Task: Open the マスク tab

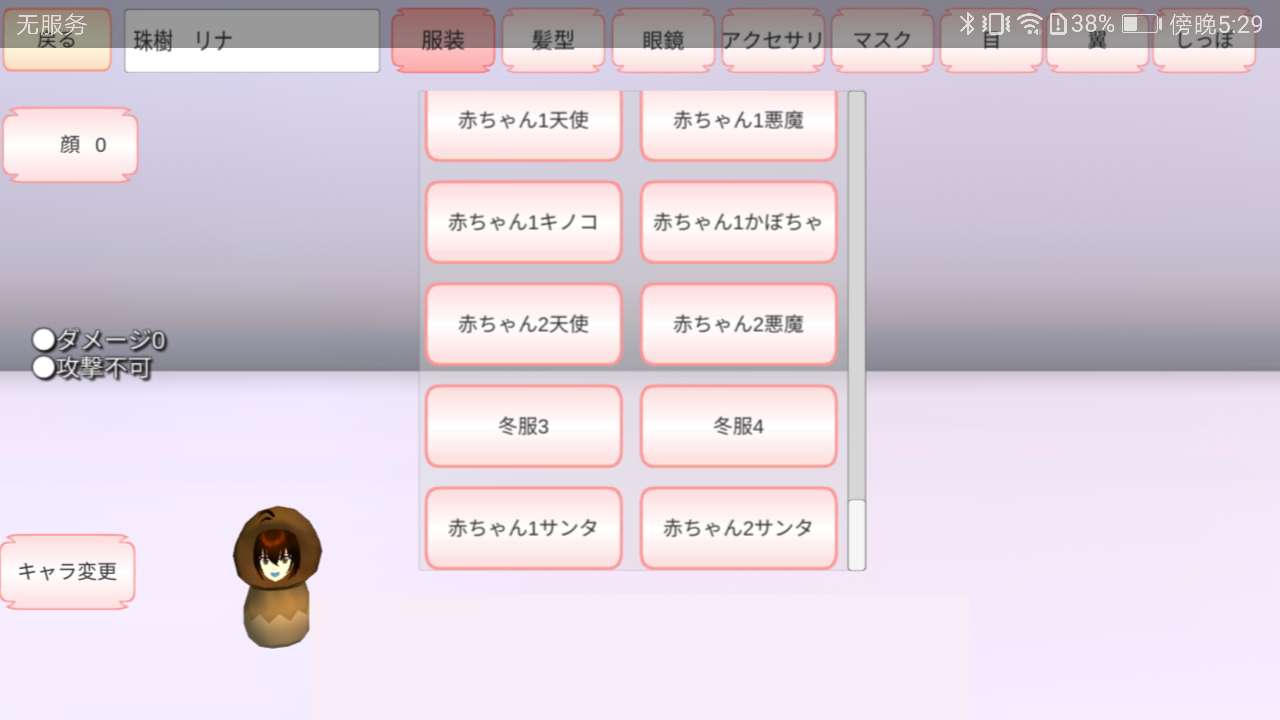Action: [882, 41]
